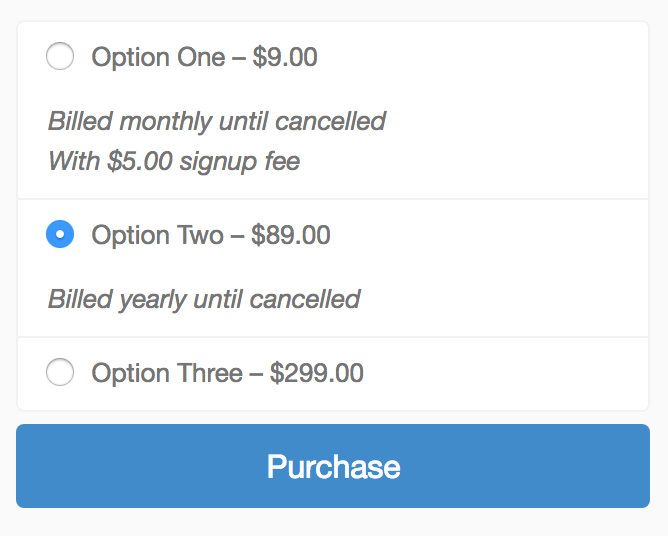Click the "Option Two" label text

pos(157,235)
